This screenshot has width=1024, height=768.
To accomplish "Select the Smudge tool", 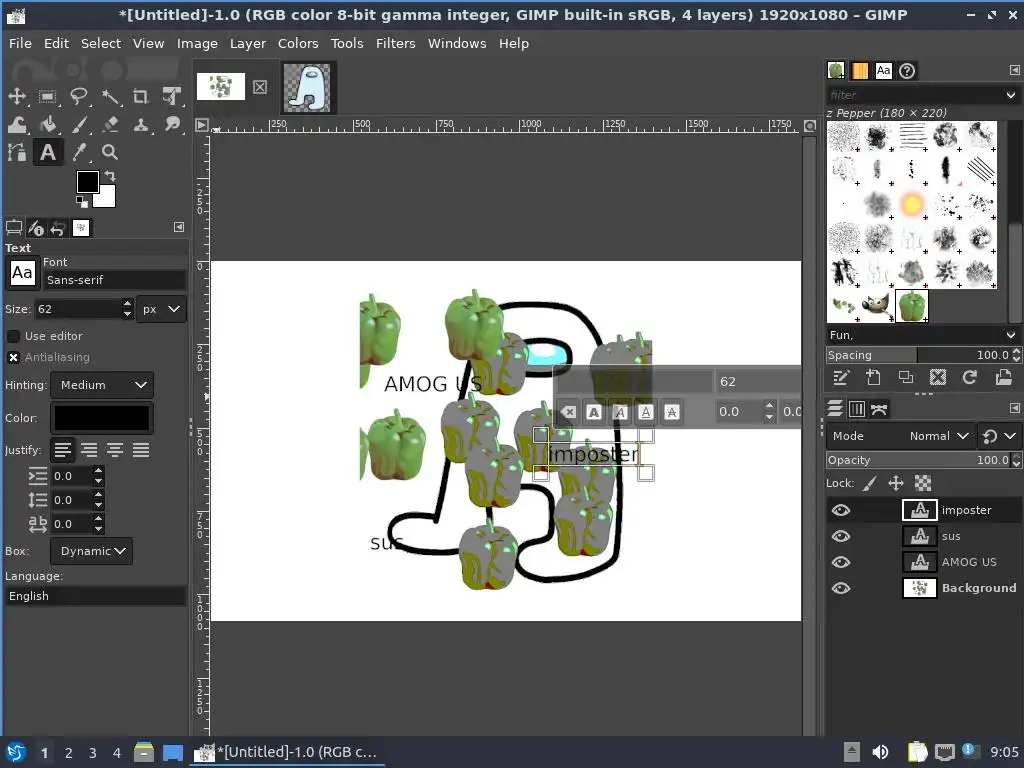I will point(172,124).
